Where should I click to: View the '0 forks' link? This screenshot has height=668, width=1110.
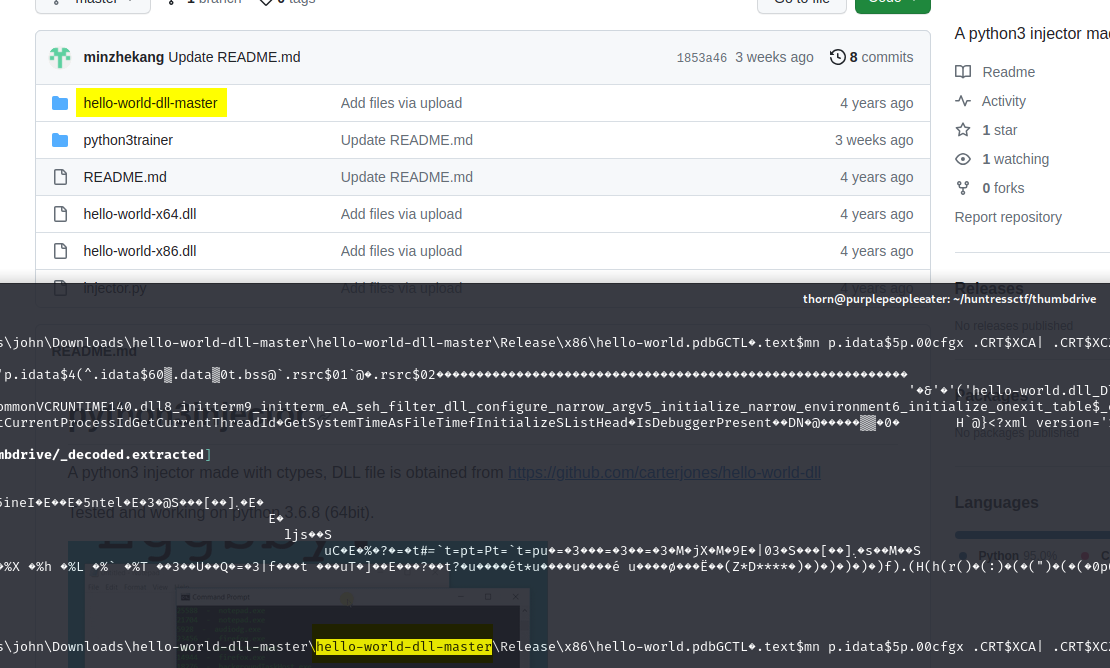click(1003, 188)
